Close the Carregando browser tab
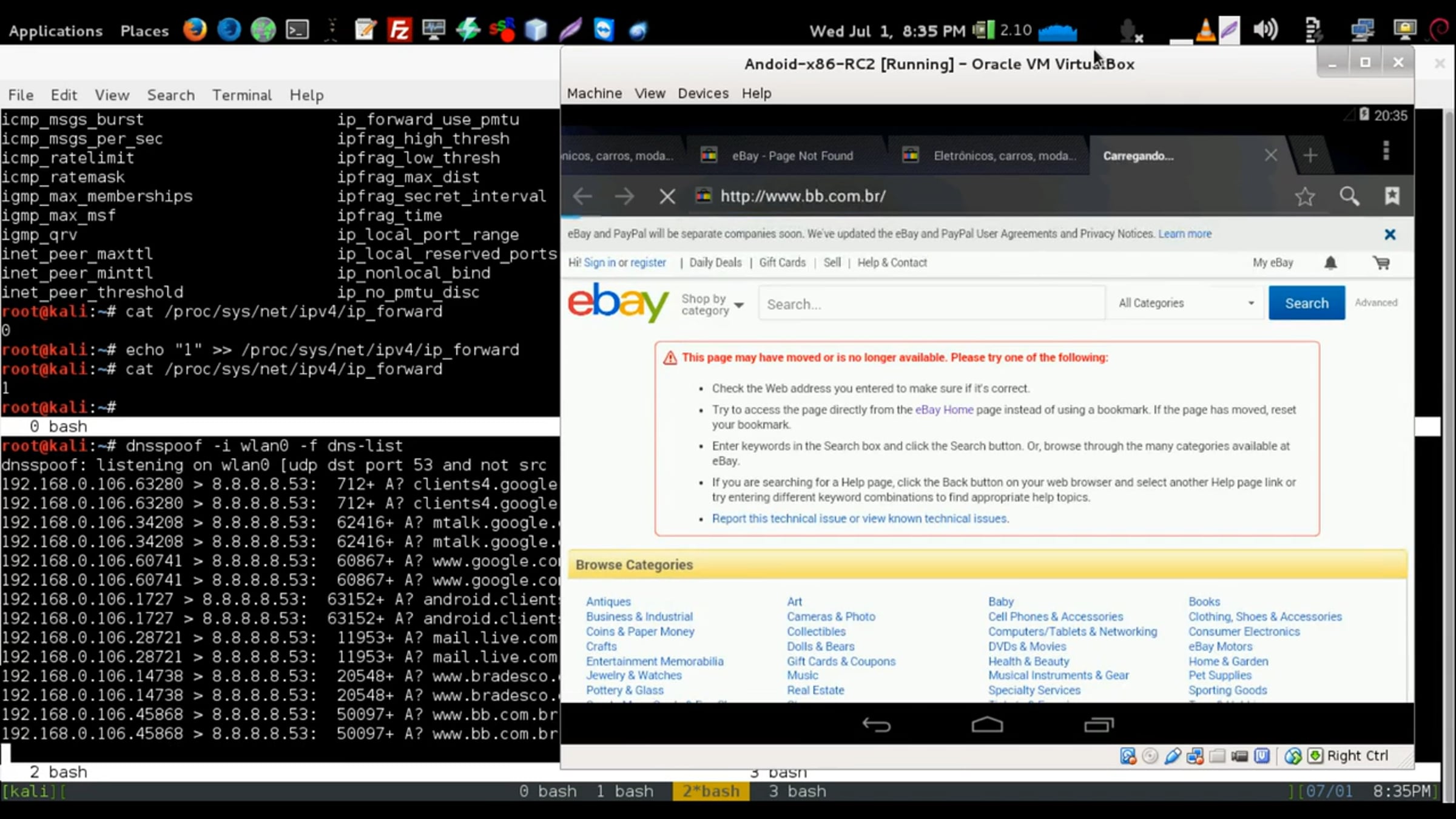 click(x=1270, y=155)
